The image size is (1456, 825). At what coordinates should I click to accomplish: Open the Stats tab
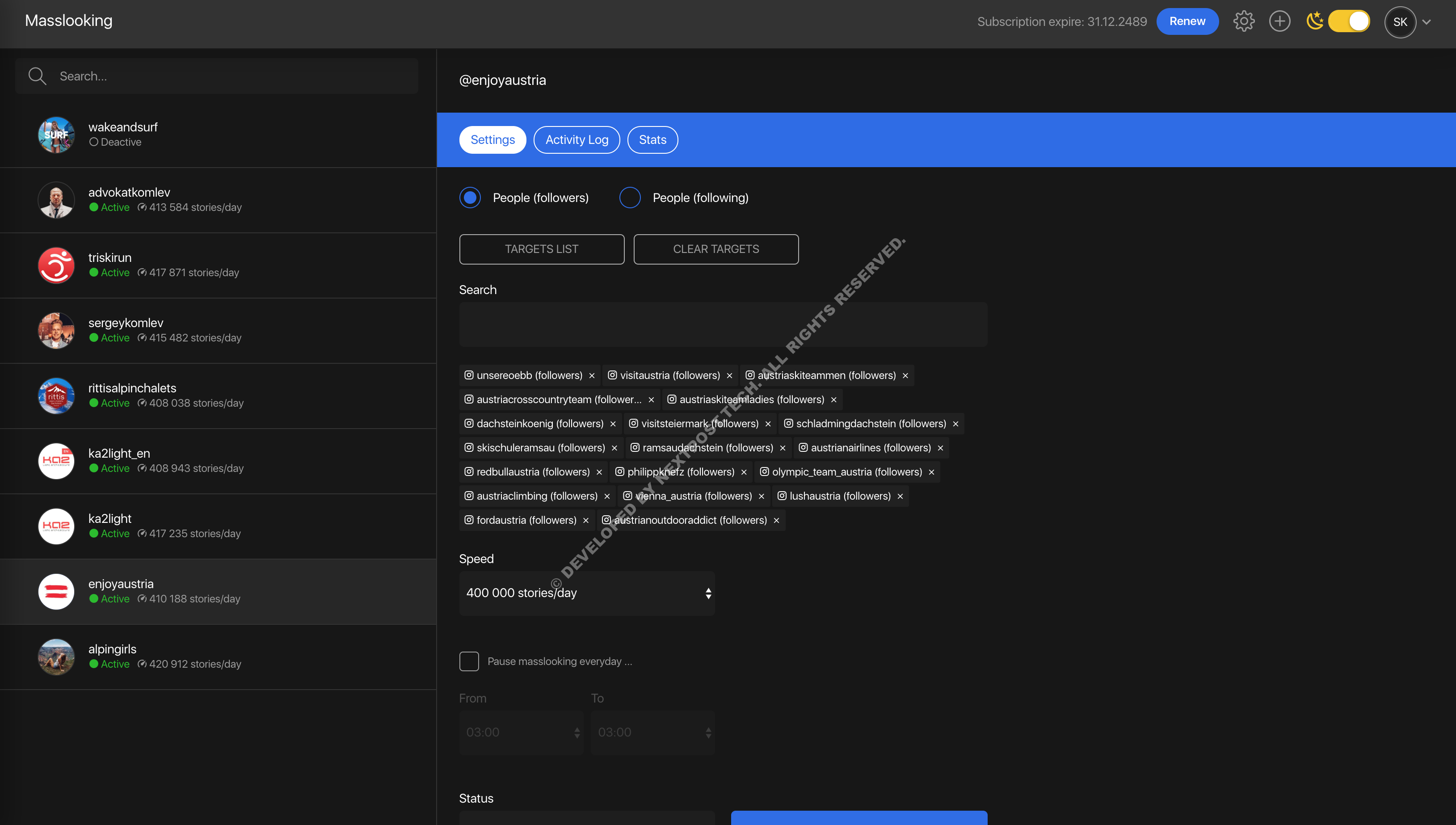click(652, 140)
